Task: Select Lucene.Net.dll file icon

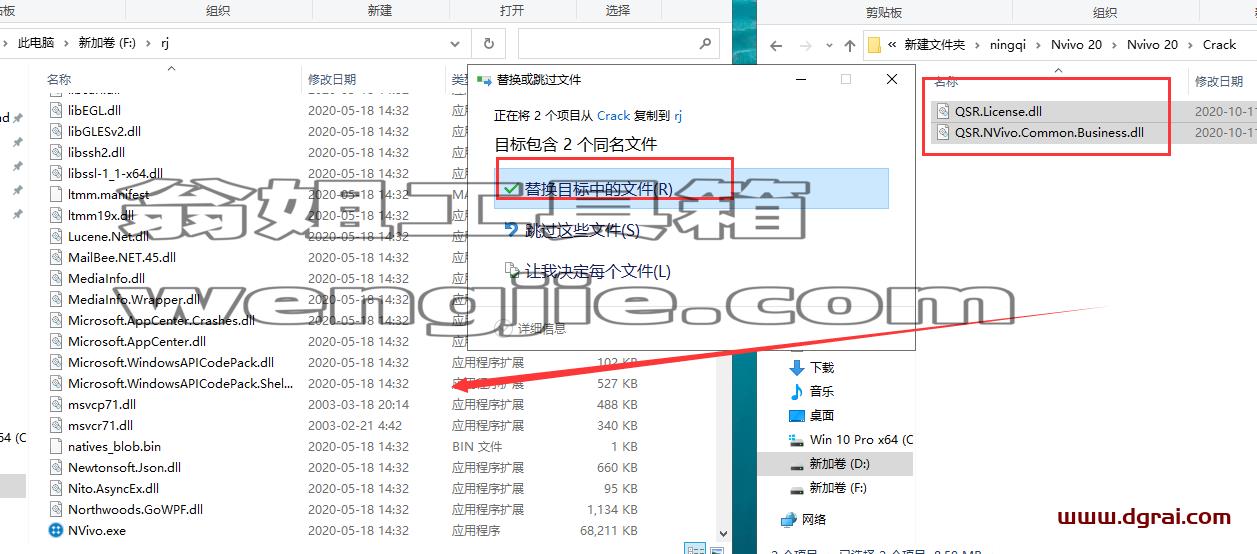Action: 58,236
